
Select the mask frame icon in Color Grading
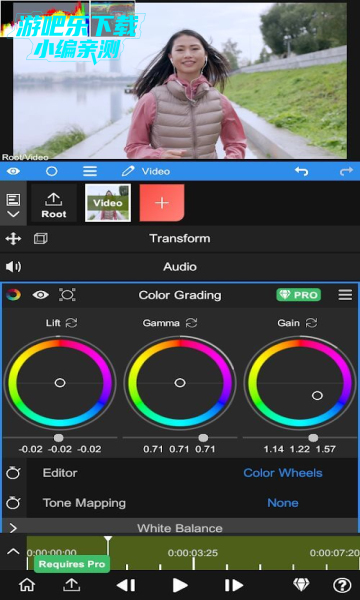67,295
